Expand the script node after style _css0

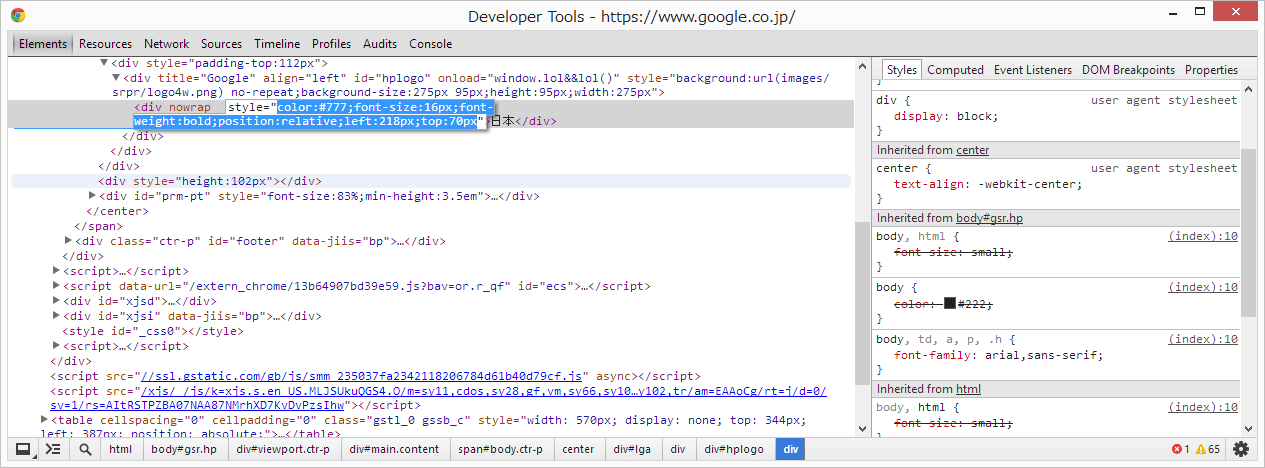(x=57, y=346)
